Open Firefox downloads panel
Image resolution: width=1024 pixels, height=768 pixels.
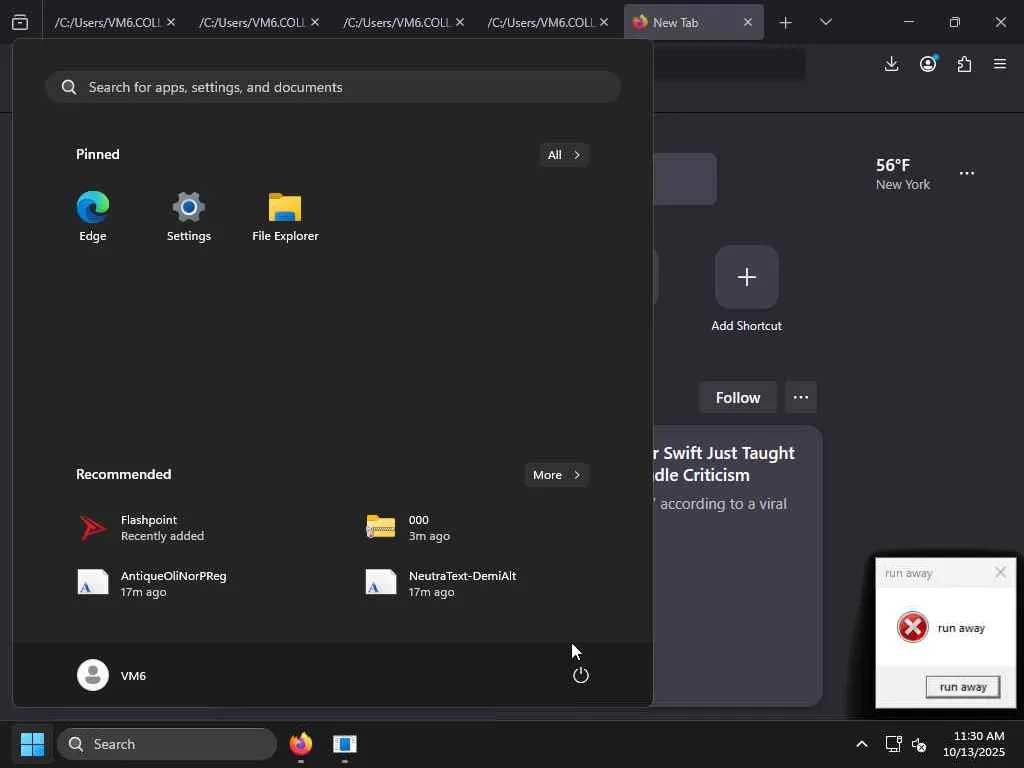(891, 64)
